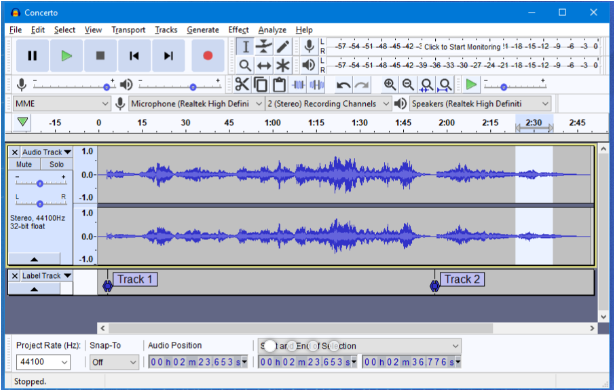The height and width of the screenshot is (391, 615).
Task: Open the Generate menu
Action: pos(203,30)
